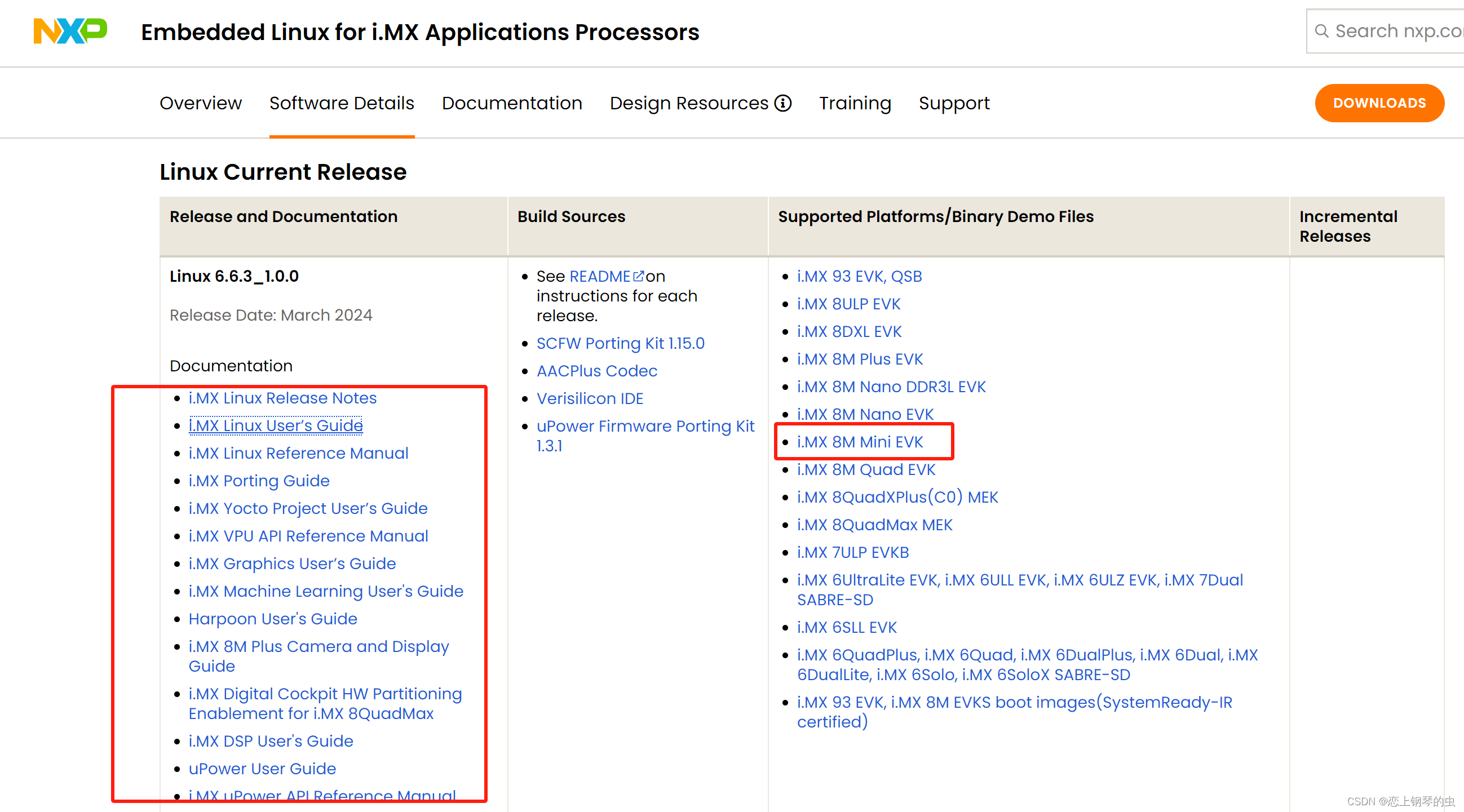Click the search magnifier icon
Viewport: 1464px width, 812px height.
(x=1323, y=30)
